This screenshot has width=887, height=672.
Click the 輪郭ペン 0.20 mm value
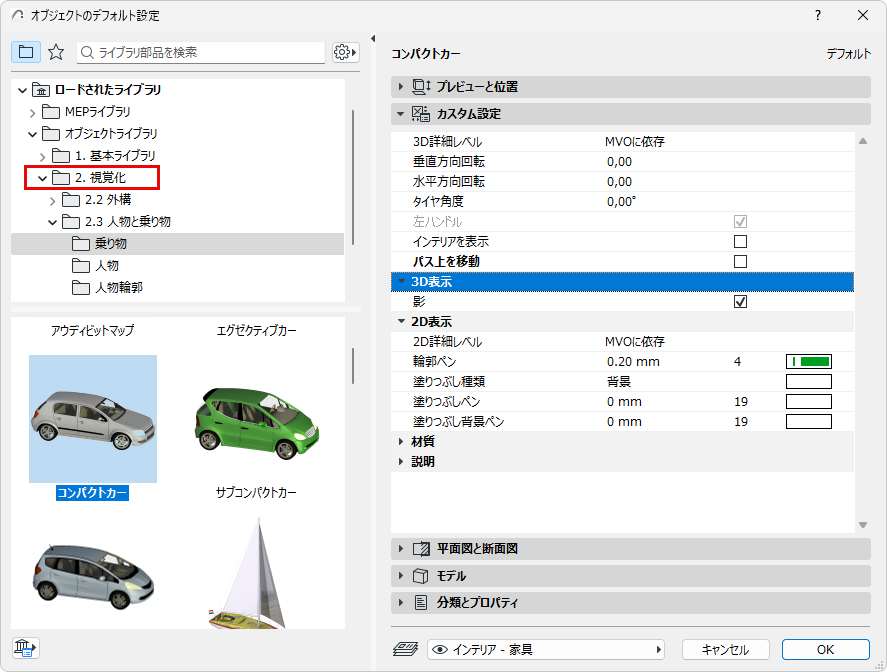point(633,361)
